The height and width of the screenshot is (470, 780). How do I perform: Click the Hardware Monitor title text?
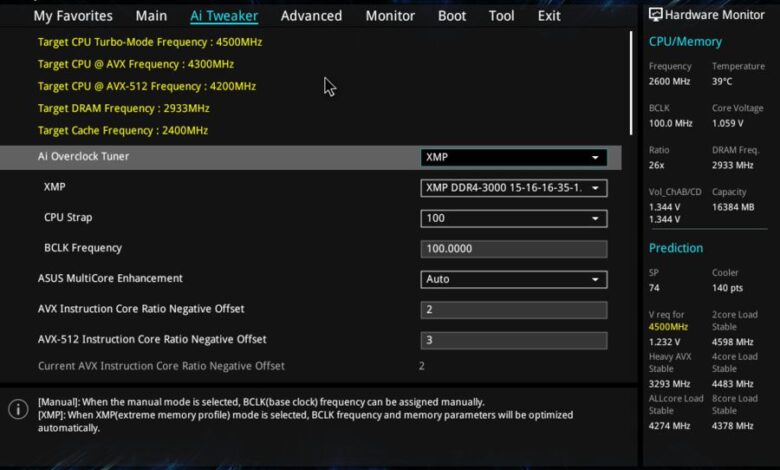(x=714, y=15)
